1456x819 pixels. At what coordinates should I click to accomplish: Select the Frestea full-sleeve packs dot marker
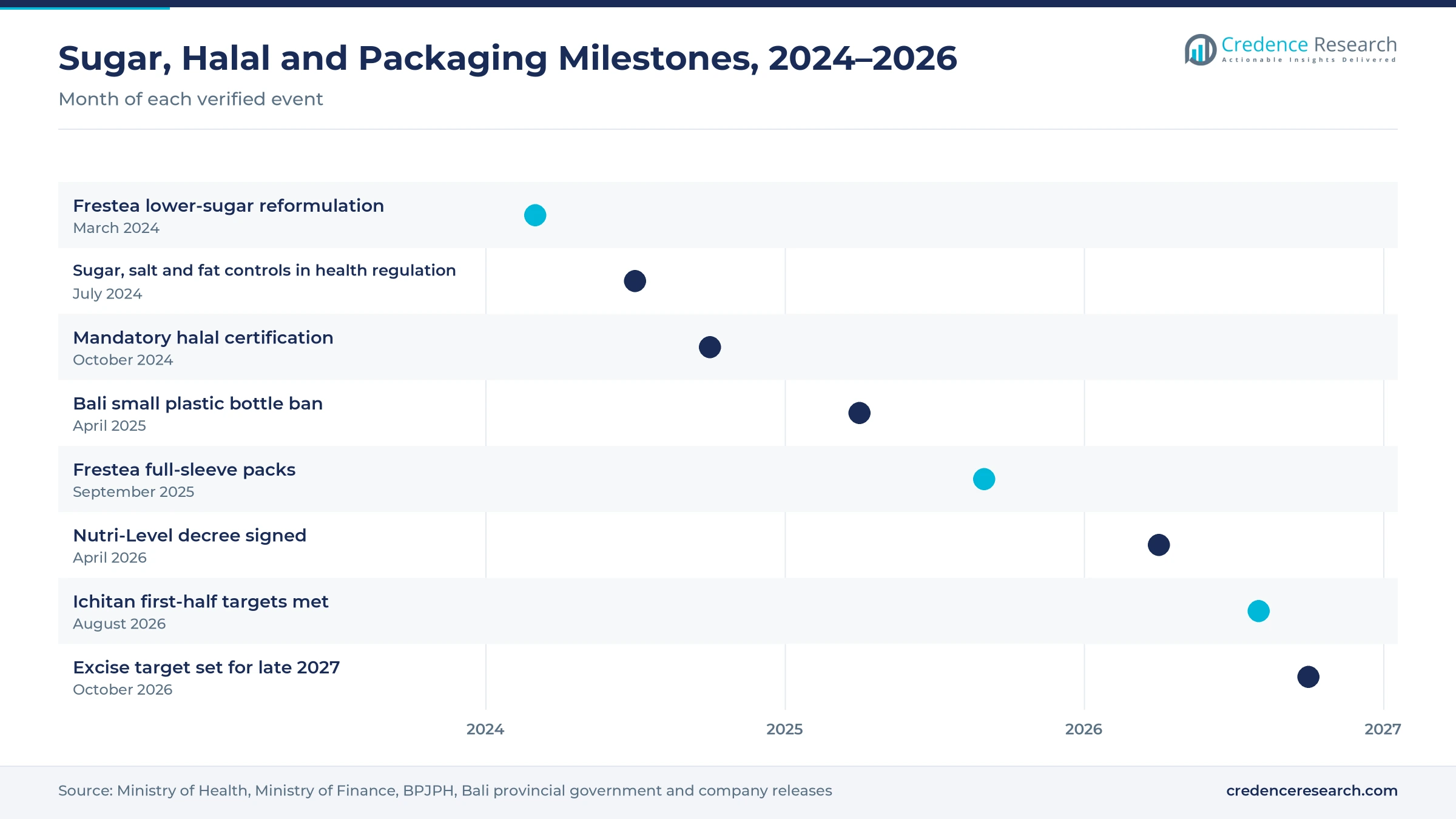(x=984, y=479)
